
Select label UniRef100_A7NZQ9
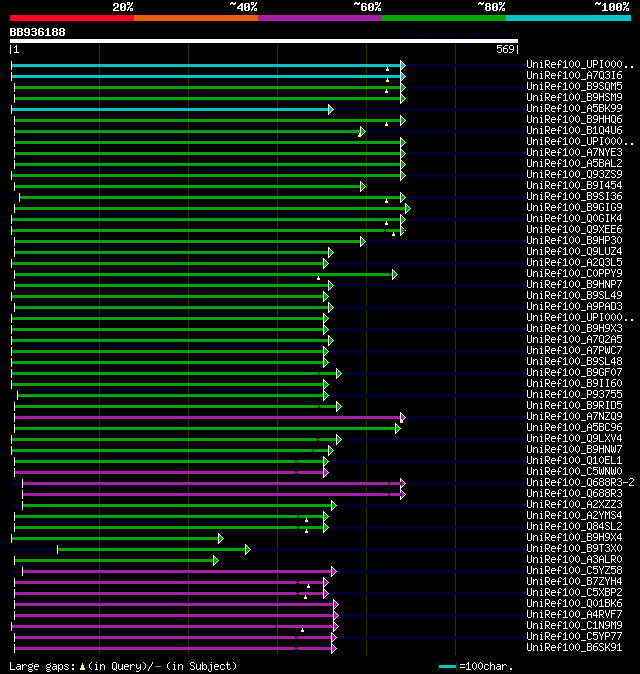(x=574, y=417)
